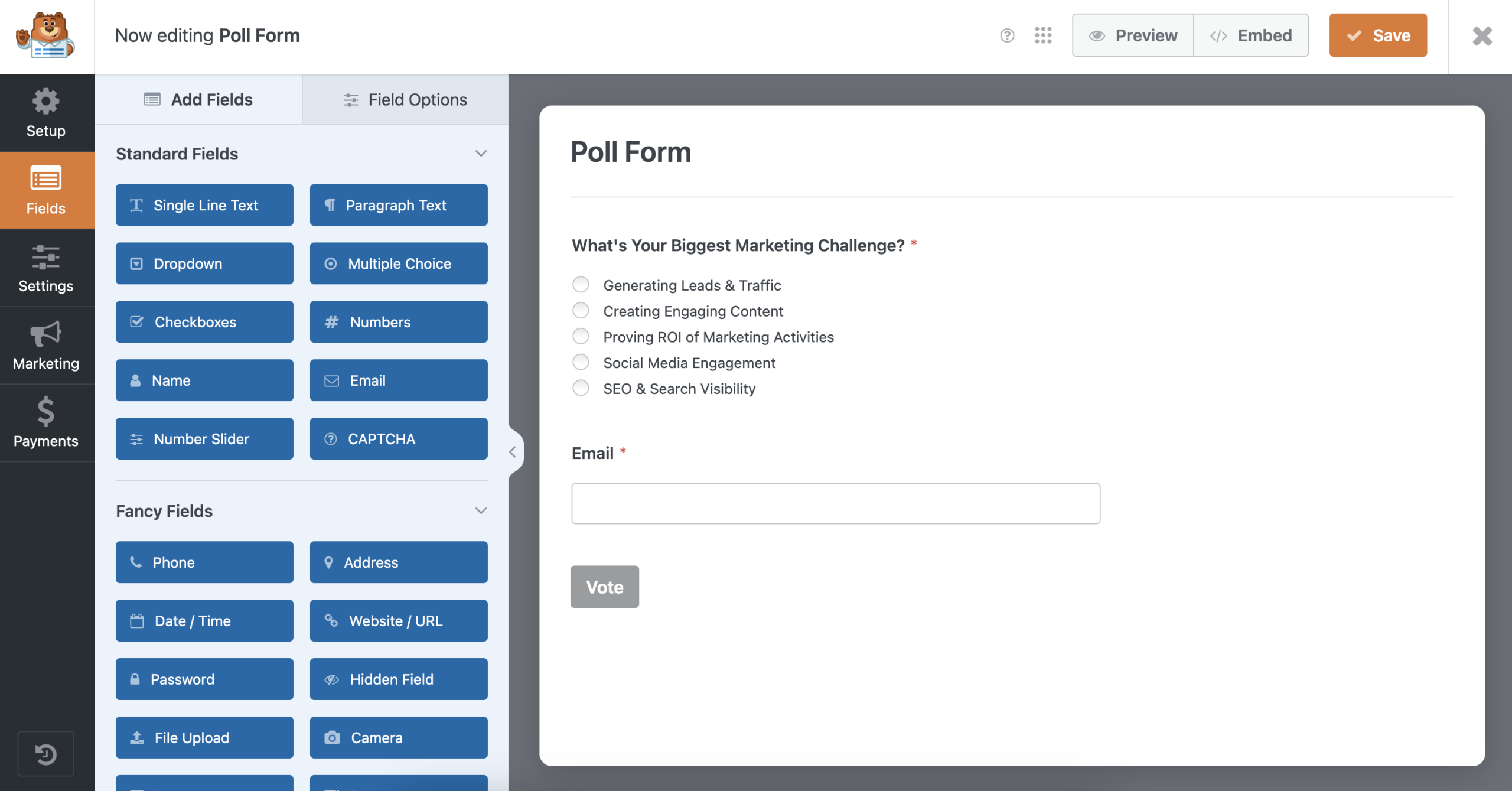This screenshot has width=1512, height=791.
Task: Open the Settings sliders section
Action: click(x=46, y=268)
